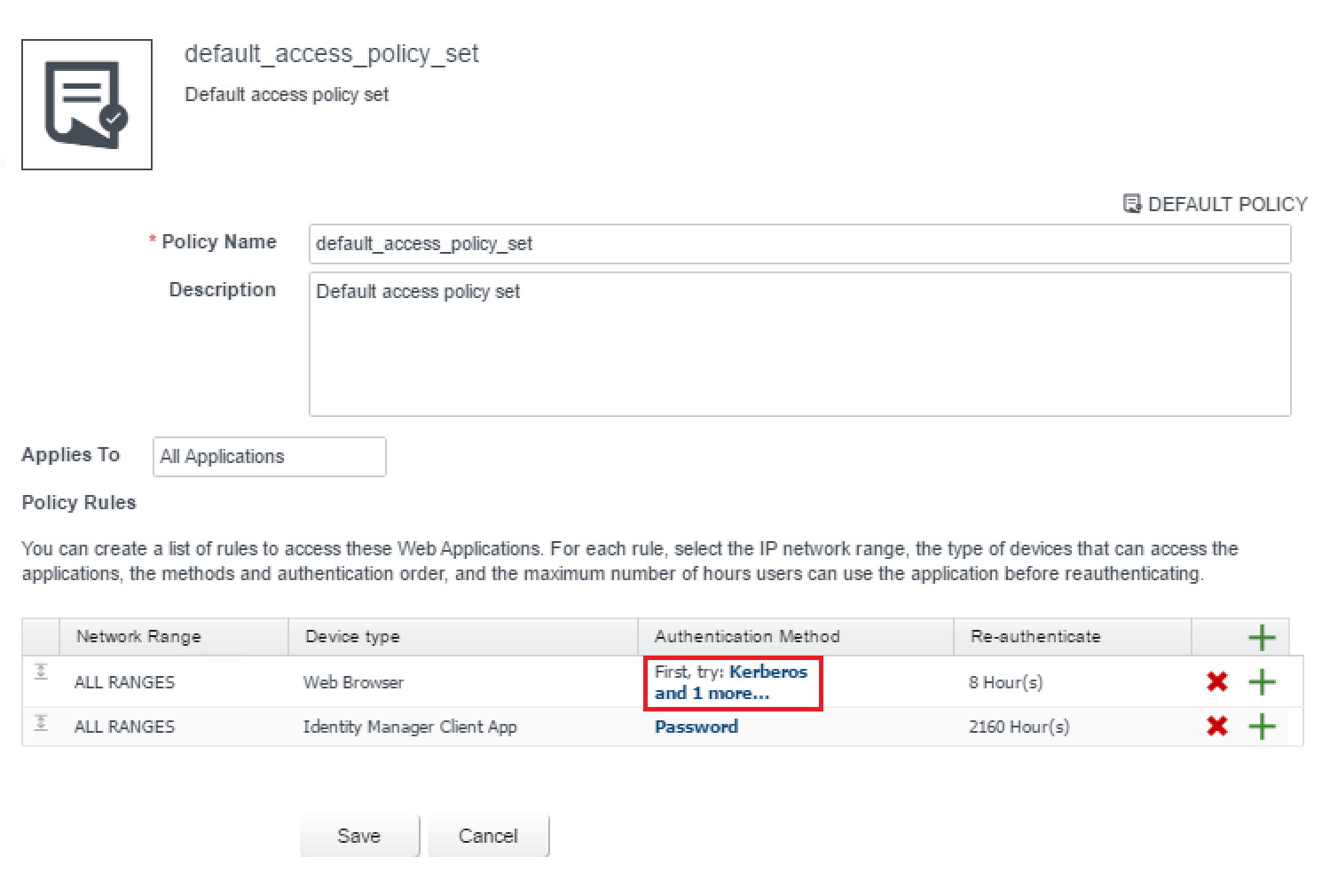Click the green plus in the table header

(1262, 637)
